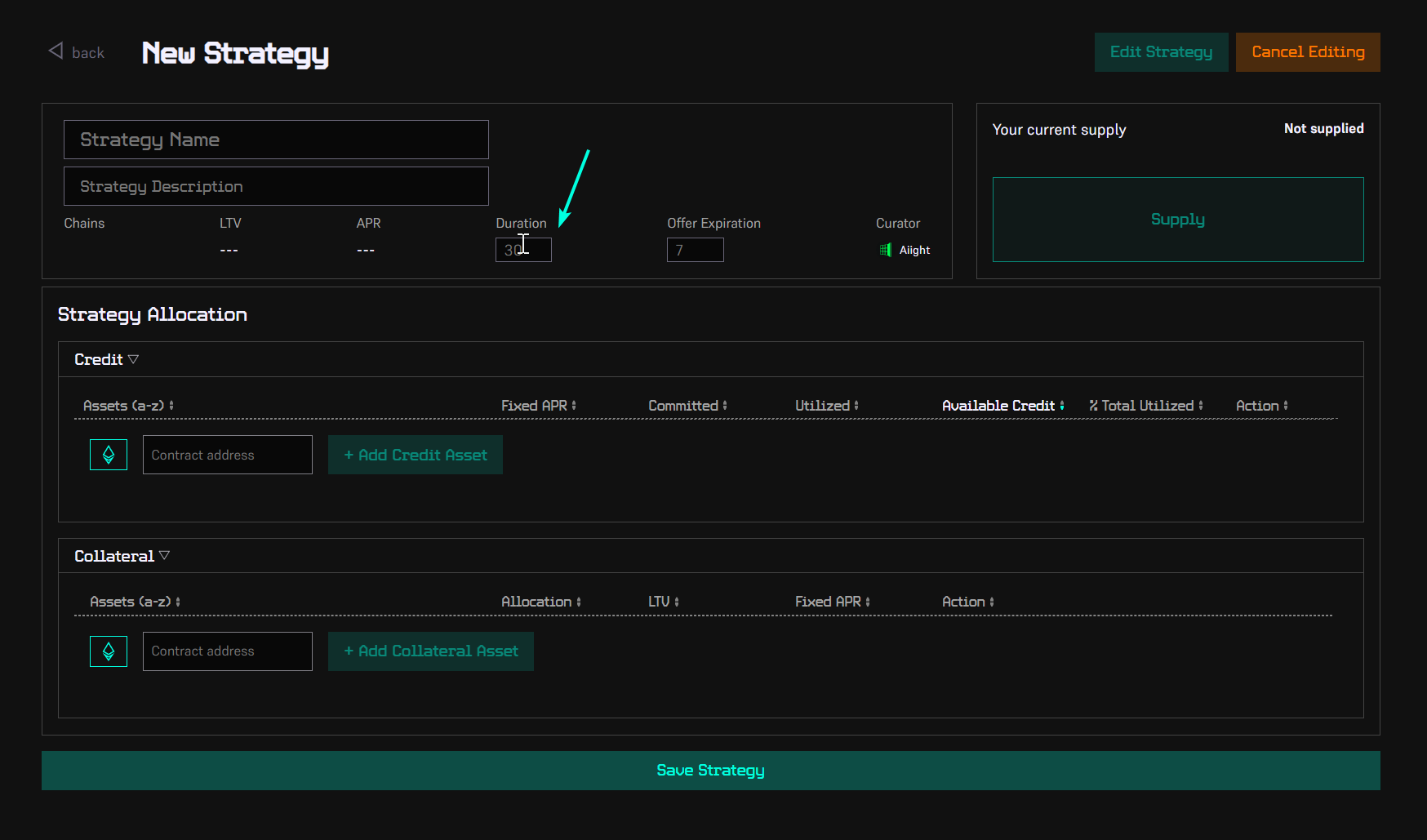Screen dimensions: 1427x840
Task: Click the sort icon next to Utilized
Action: (857, 405)
